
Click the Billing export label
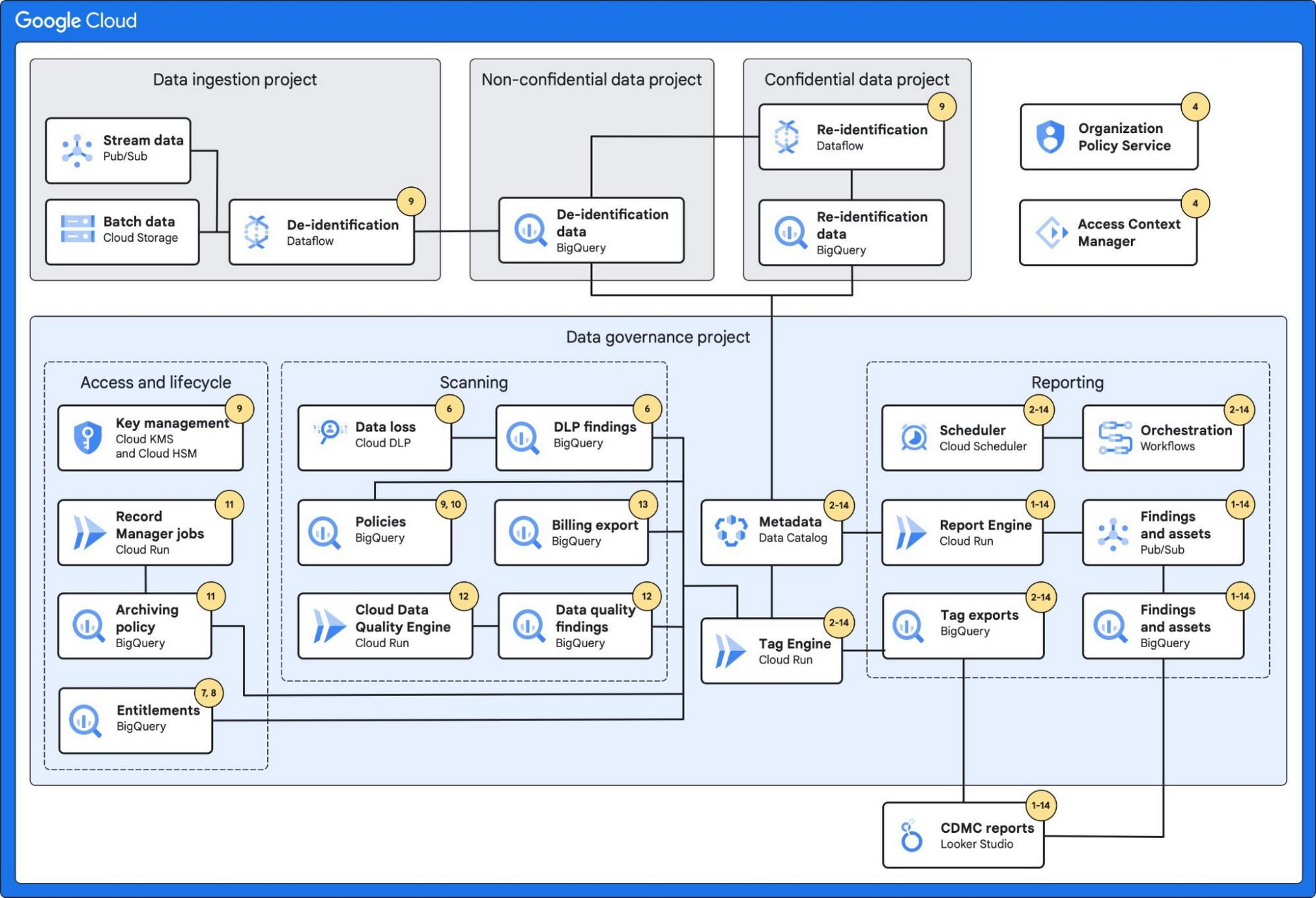tap(595, 525)
